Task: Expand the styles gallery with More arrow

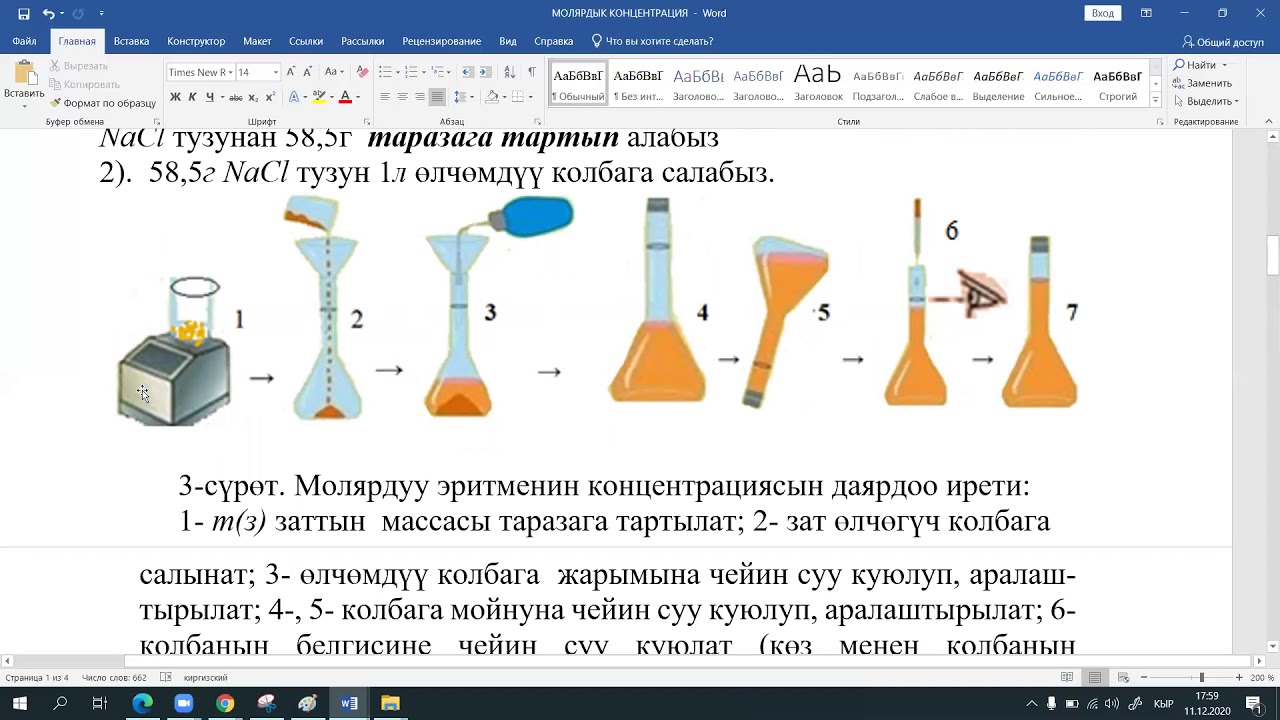Action: pyautogui.click(x=1156, y=101)
